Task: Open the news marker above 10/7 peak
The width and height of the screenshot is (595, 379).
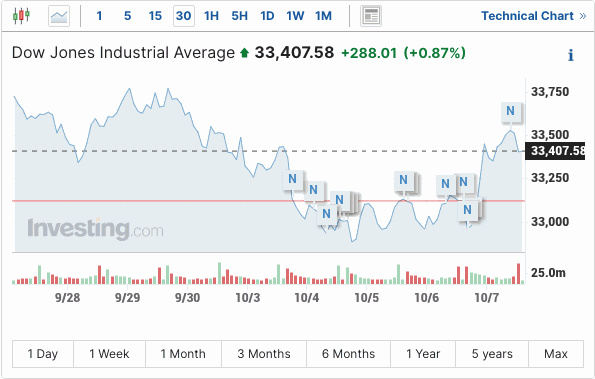Action: [510, 111]
